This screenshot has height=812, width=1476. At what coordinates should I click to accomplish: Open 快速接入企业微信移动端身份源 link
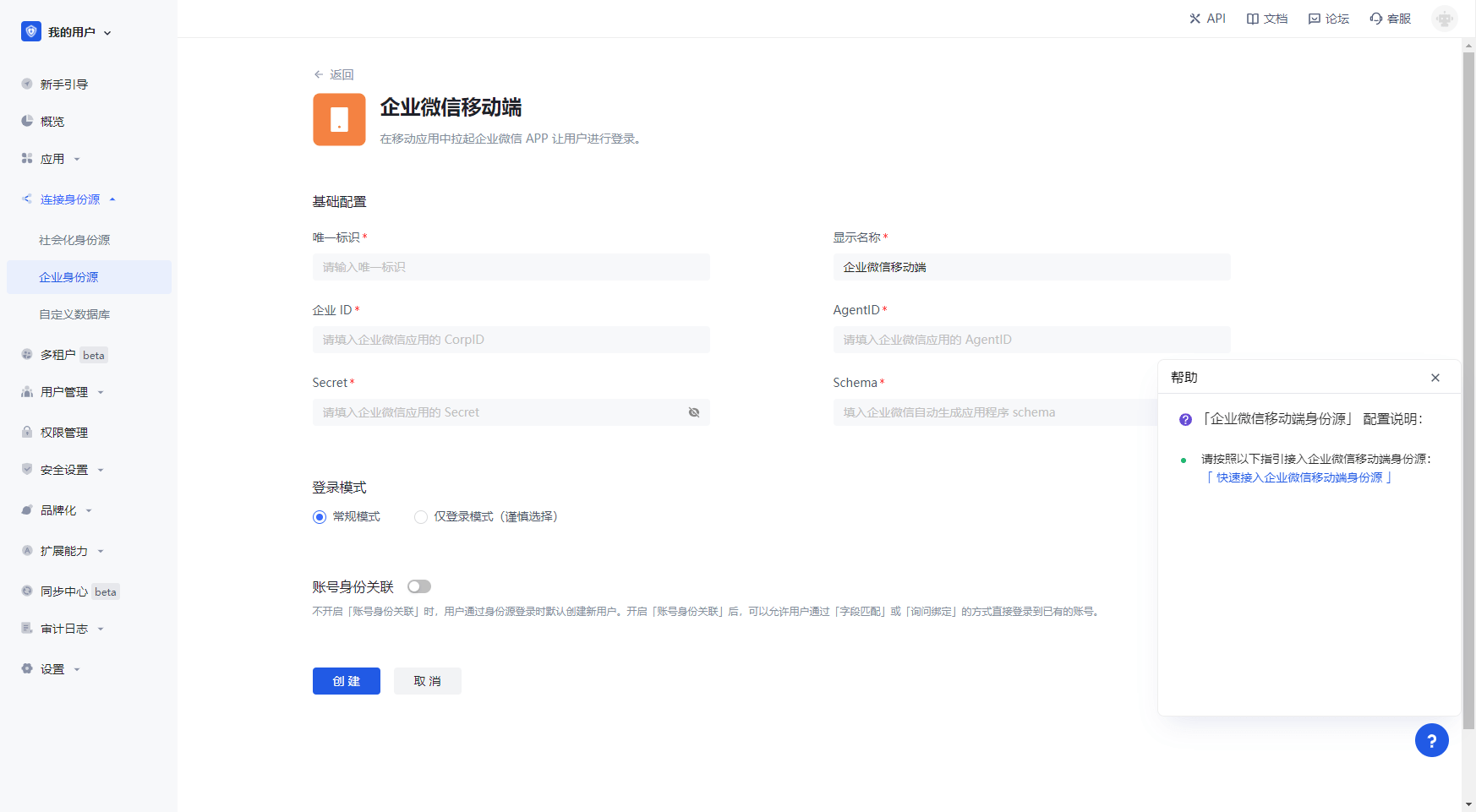tap(1299, 477)
